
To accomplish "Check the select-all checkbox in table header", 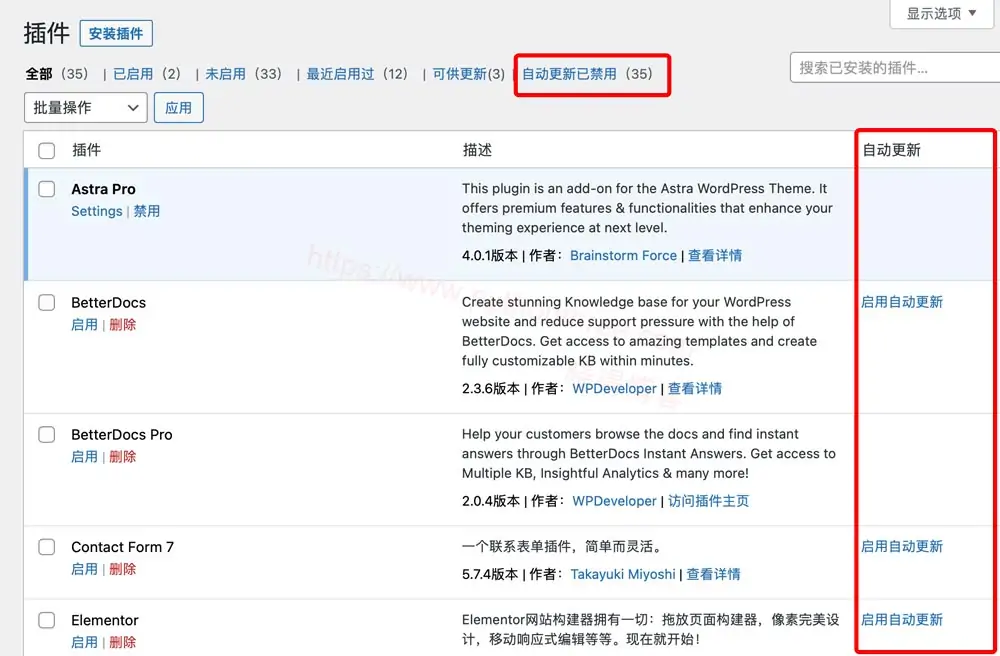I will (x=45, y=149).
